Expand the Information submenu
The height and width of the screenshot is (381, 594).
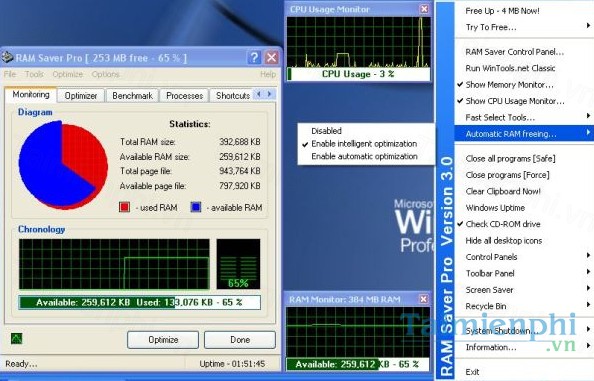pyautogui.click(x=524, y=347)
